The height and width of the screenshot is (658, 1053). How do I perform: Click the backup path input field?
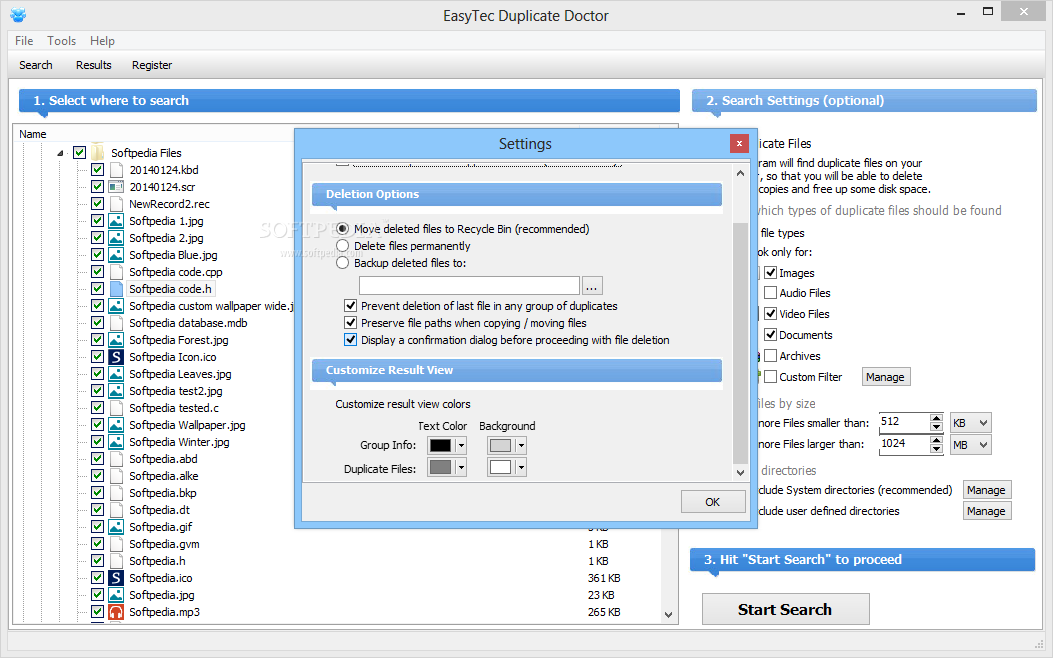469,285
